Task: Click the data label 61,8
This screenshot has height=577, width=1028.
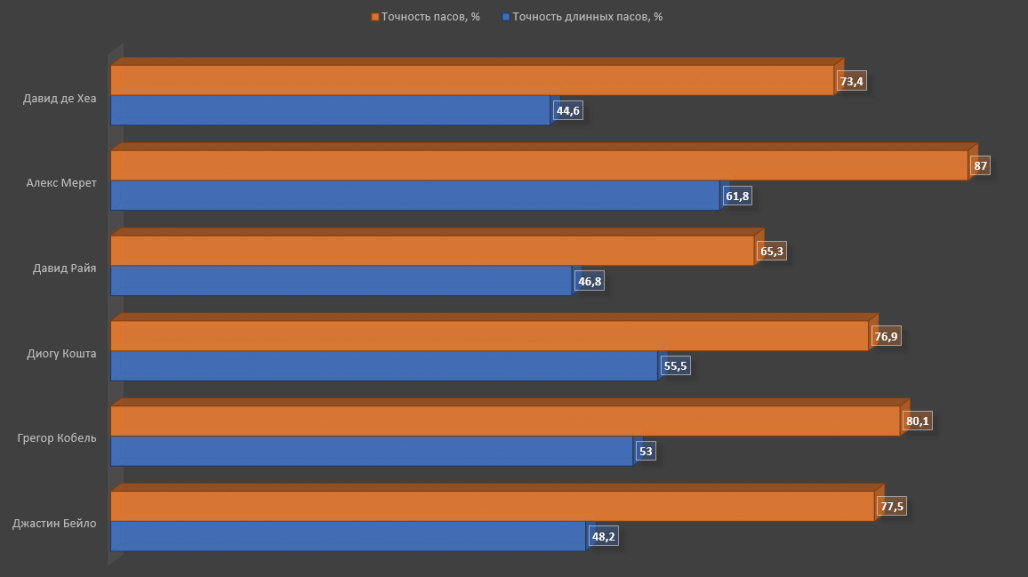Action: click(x=738, y=196)
